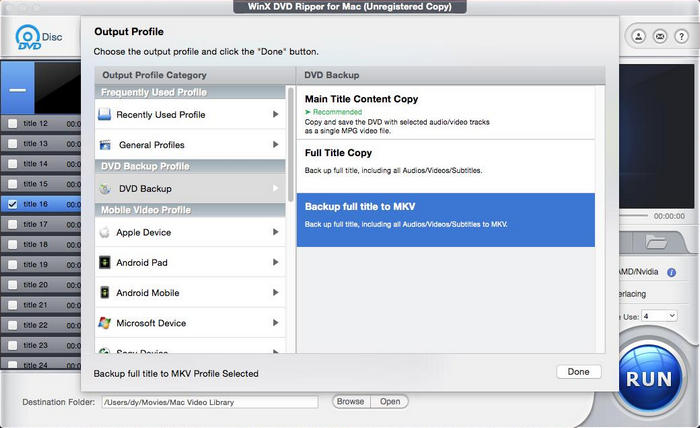Click the preview playback progress slider
The image size is (700, 428).
click(x=633, y=216)
